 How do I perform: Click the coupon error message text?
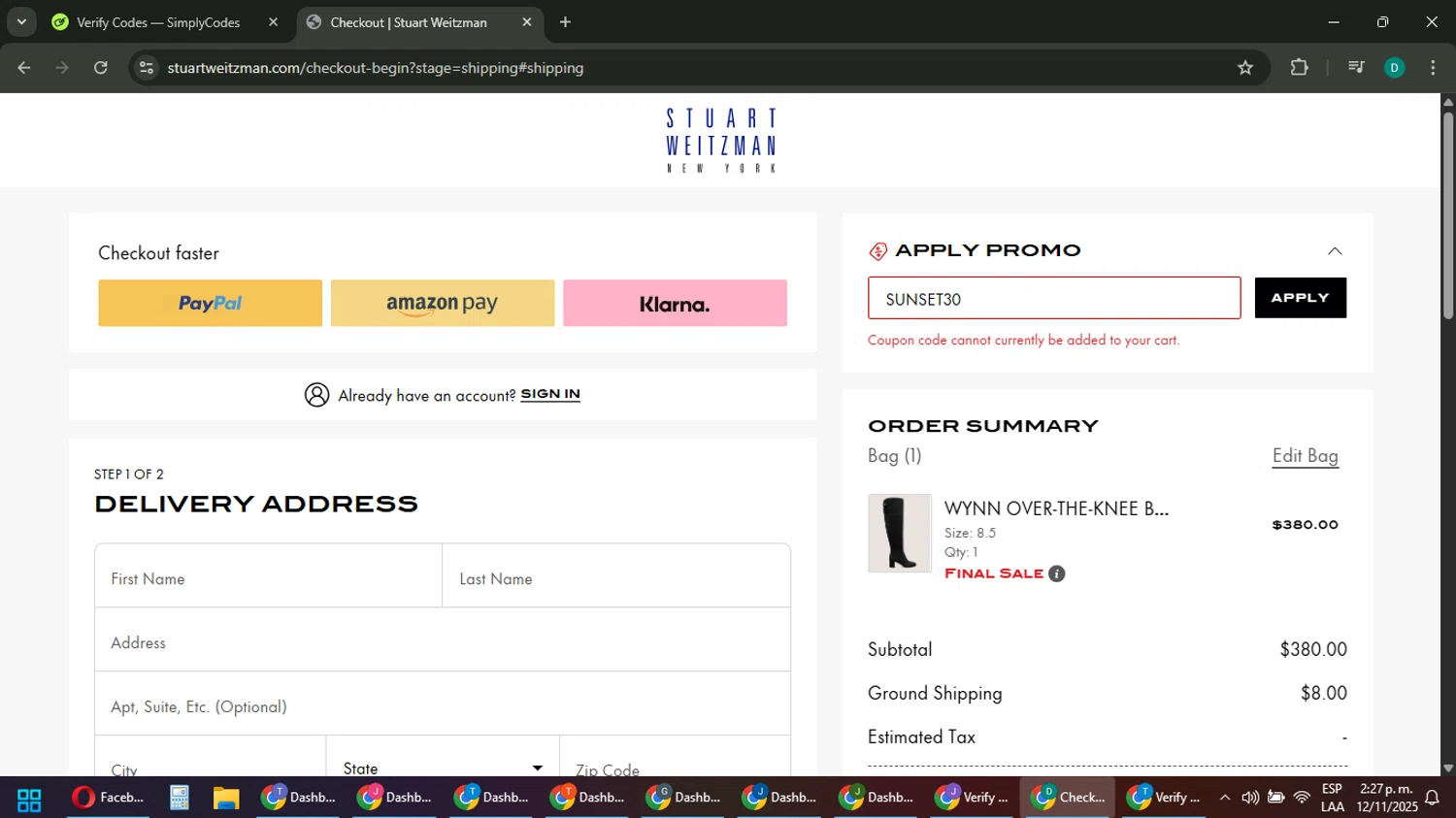[x=1023, y=341]
